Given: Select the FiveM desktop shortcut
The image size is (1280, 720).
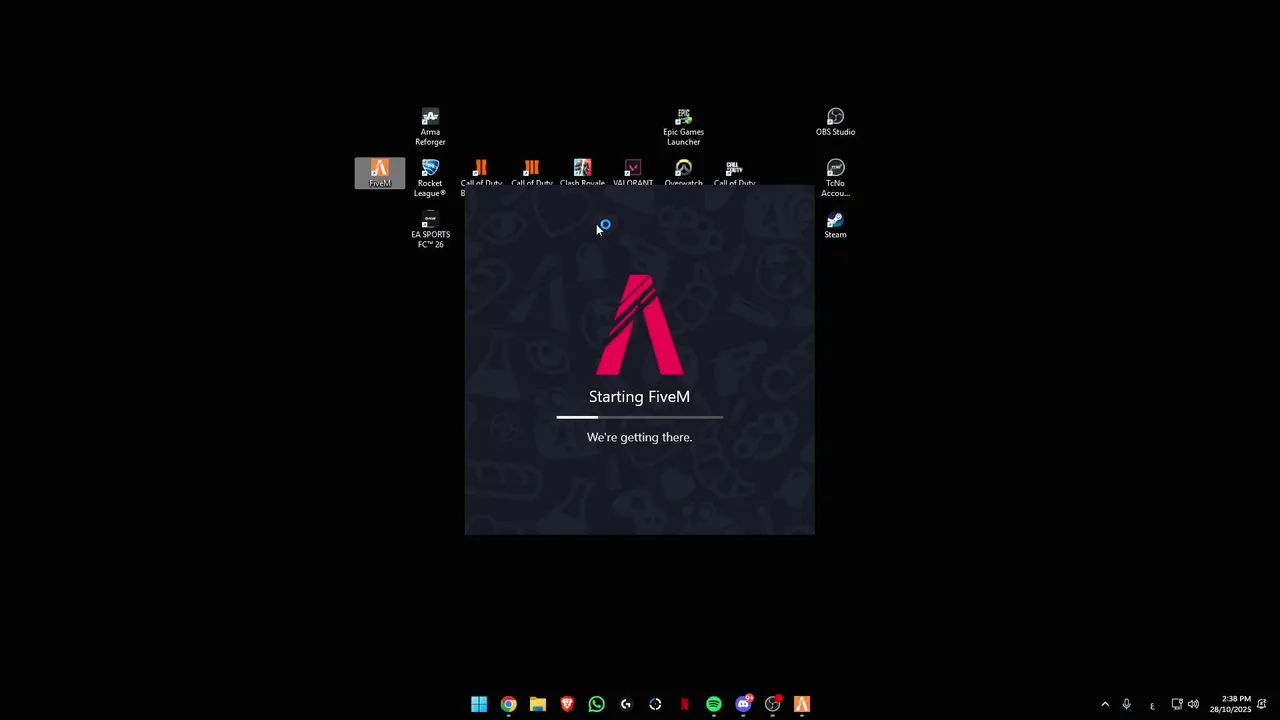Looking at the screenshot, I should click(380, 173).
